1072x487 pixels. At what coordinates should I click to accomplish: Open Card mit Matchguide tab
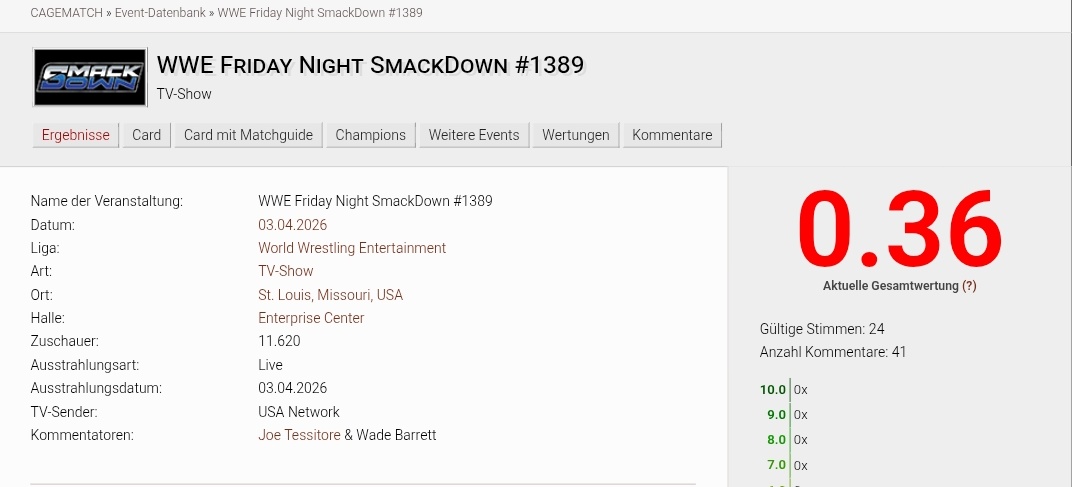[248, 135]
